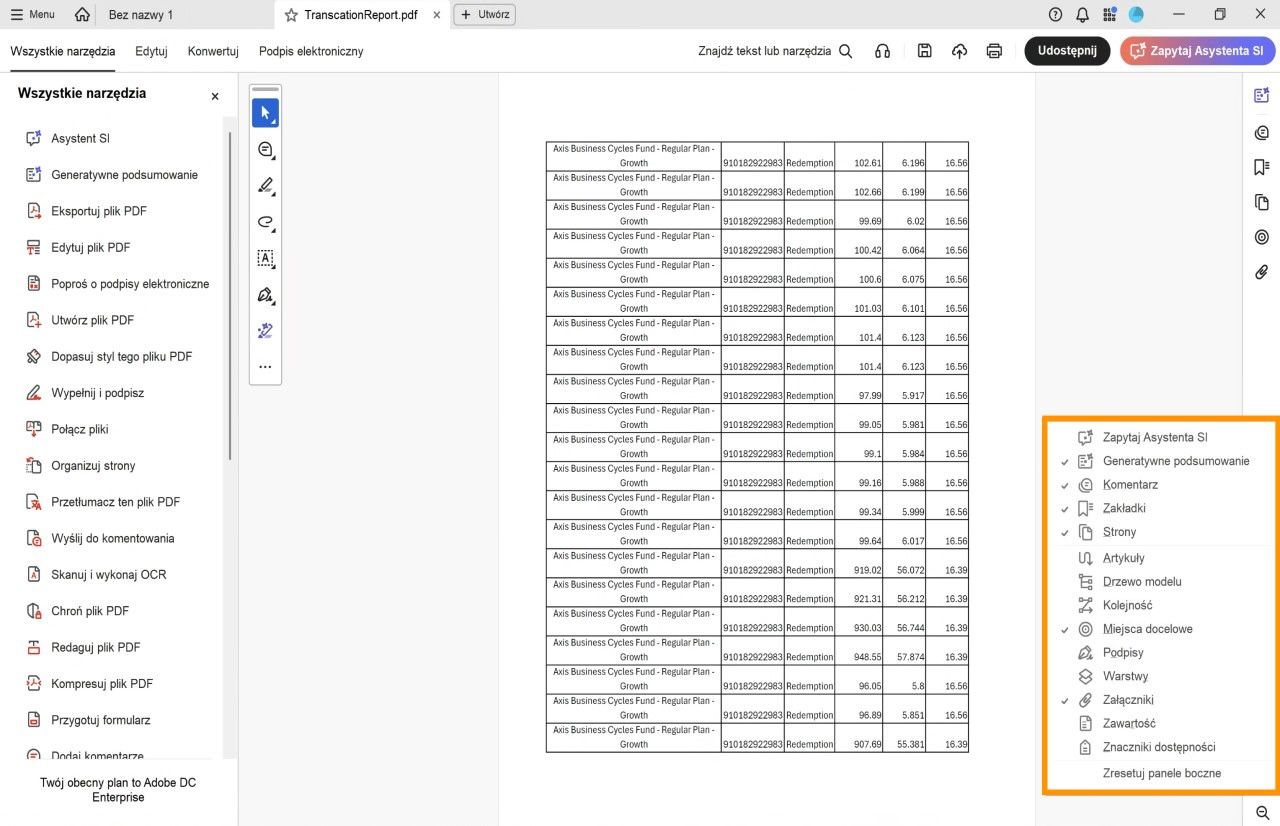Open Kompresuj plik PDF tool
Image resolution: width=1280 pixels, height=826 pixels.
coord(102,684)
